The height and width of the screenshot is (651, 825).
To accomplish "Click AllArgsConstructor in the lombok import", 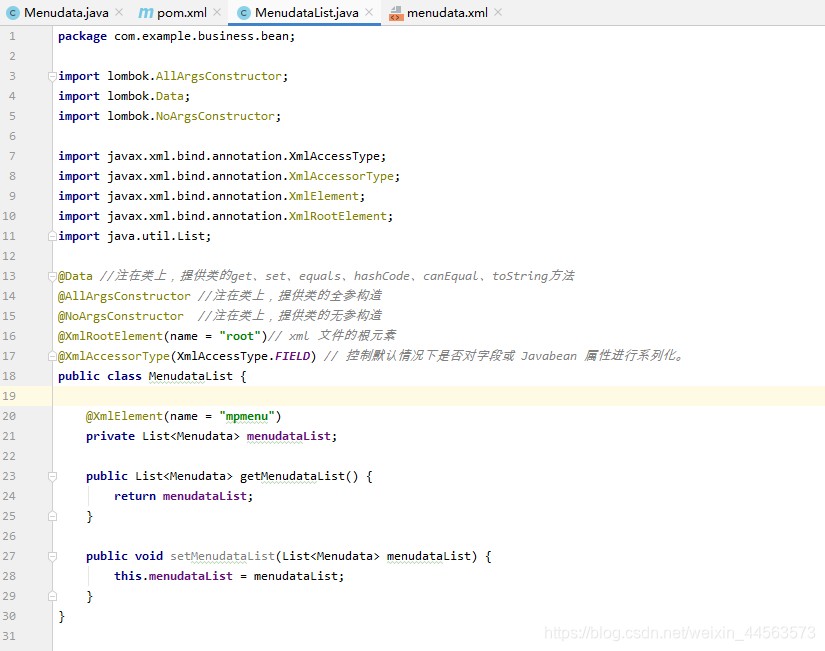I will [219, 76].
